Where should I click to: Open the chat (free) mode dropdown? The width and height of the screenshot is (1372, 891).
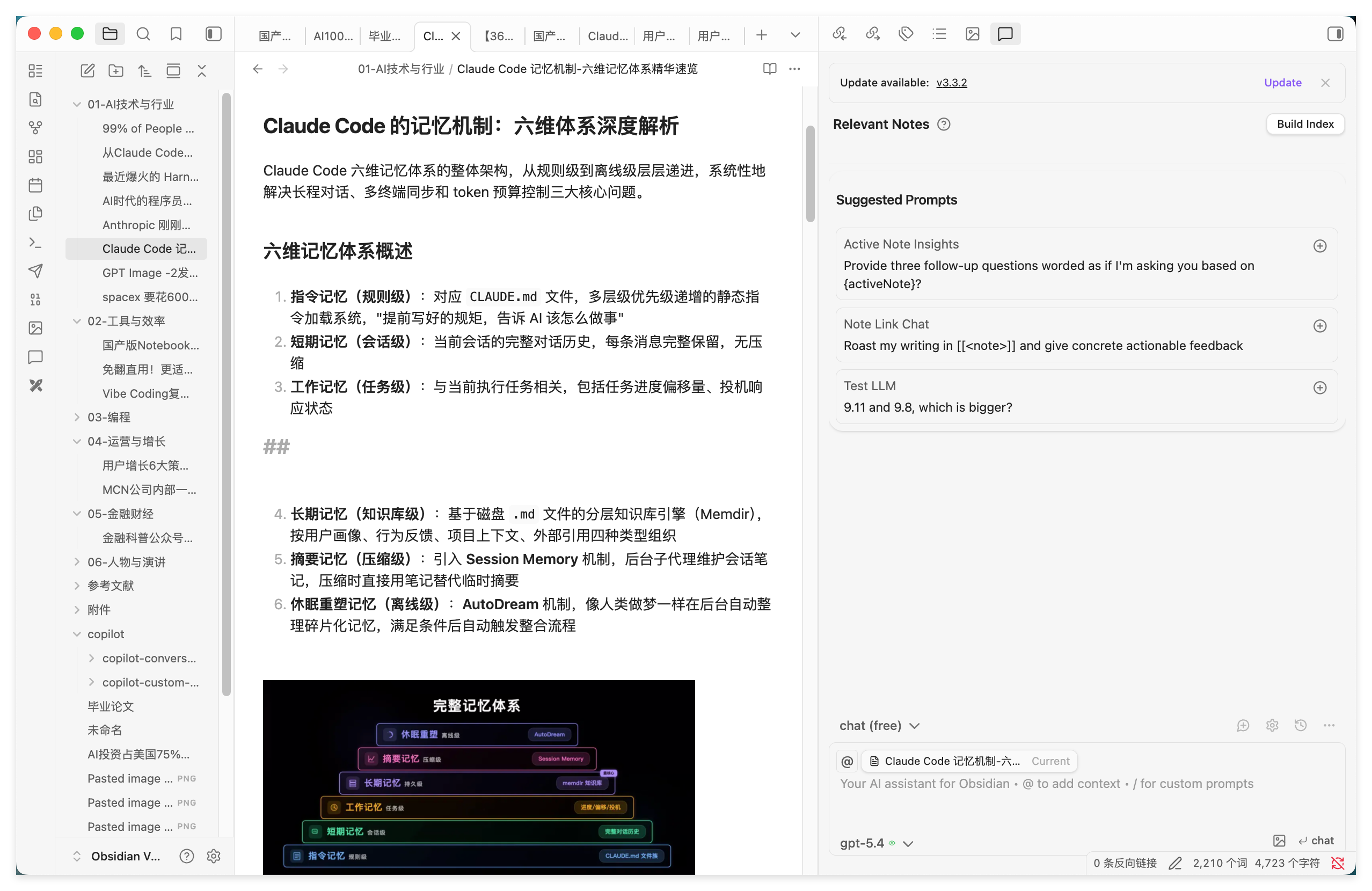pyautogui.click(x=879, y=726)
